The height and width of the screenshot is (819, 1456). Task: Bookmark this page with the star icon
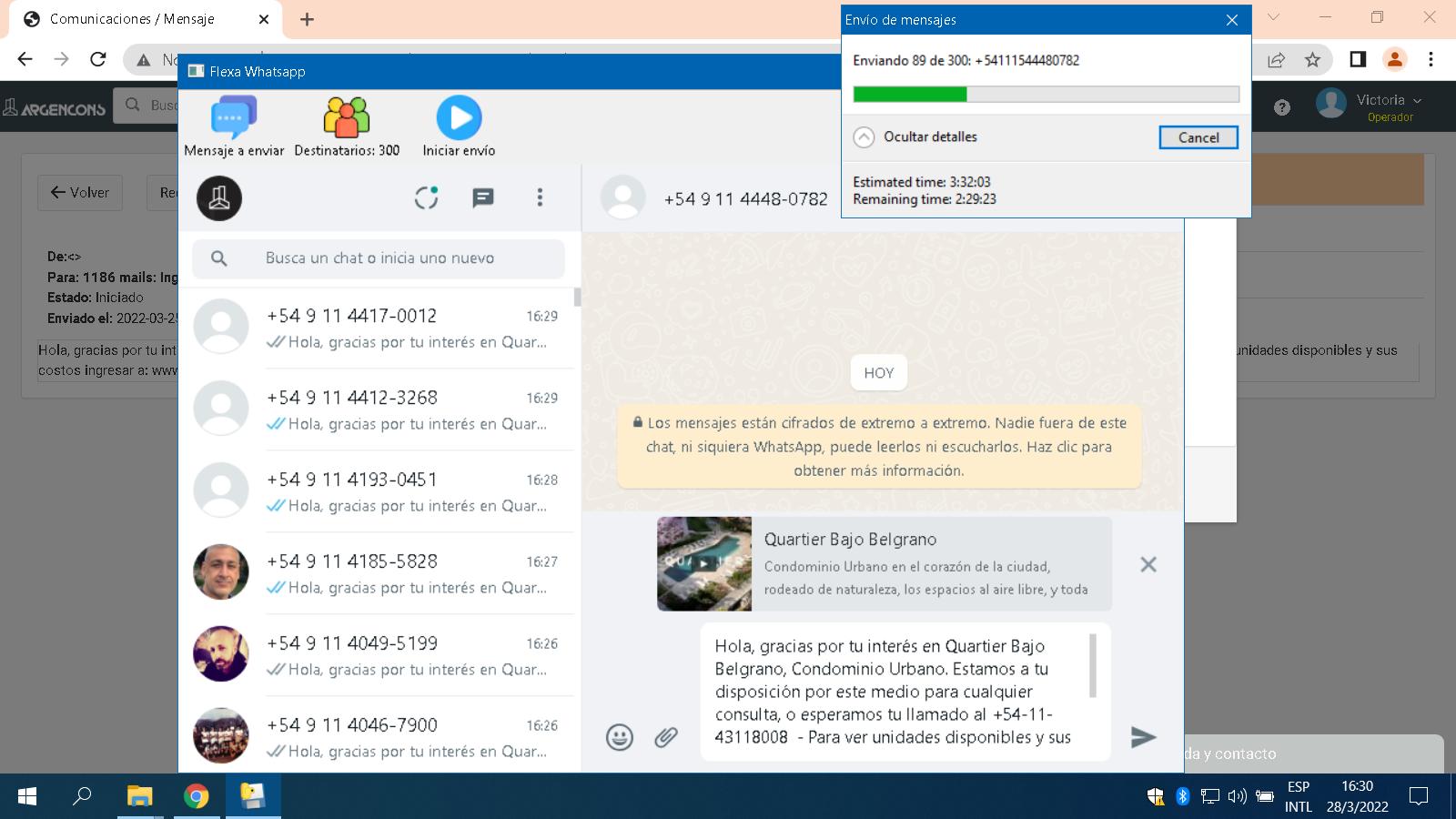(x=1312, y=59)
